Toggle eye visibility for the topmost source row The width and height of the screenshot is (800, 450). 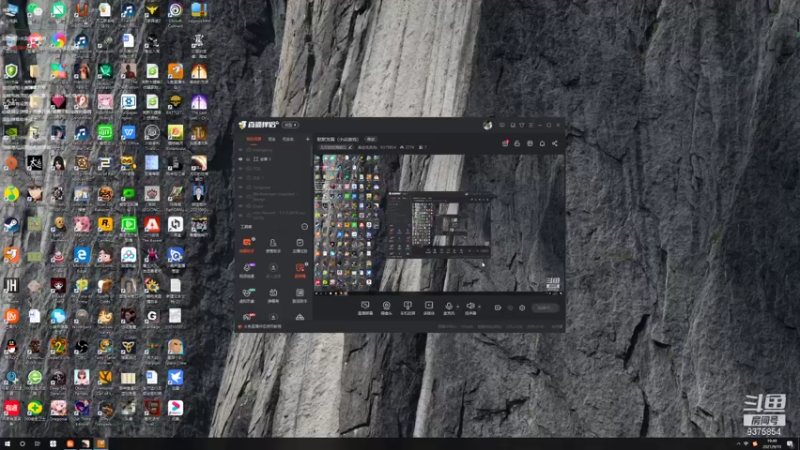pyautogui.click(x=241, y=150)
